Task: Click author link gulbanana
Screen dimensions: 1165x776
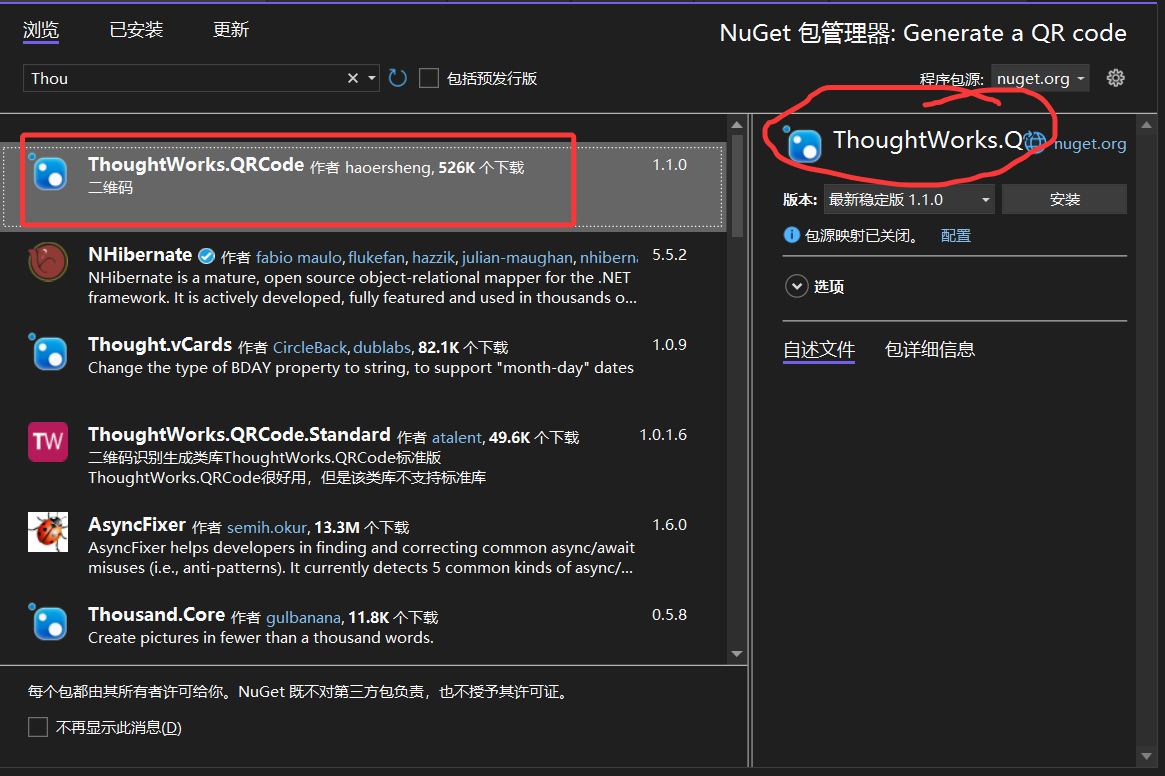Action: pyautogui.click(x=303, y=618)
